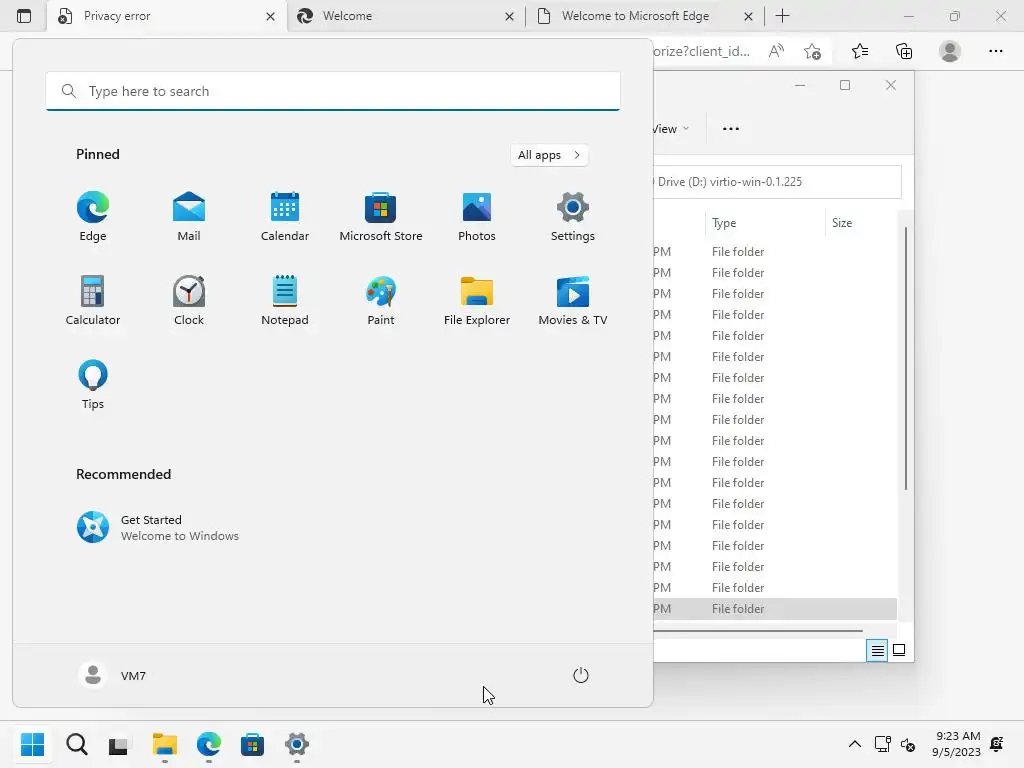Image resolution: width=1024 pixels, height=768 pixels.
Task: Open See more options in File Explorer
Action: (731, 129)
